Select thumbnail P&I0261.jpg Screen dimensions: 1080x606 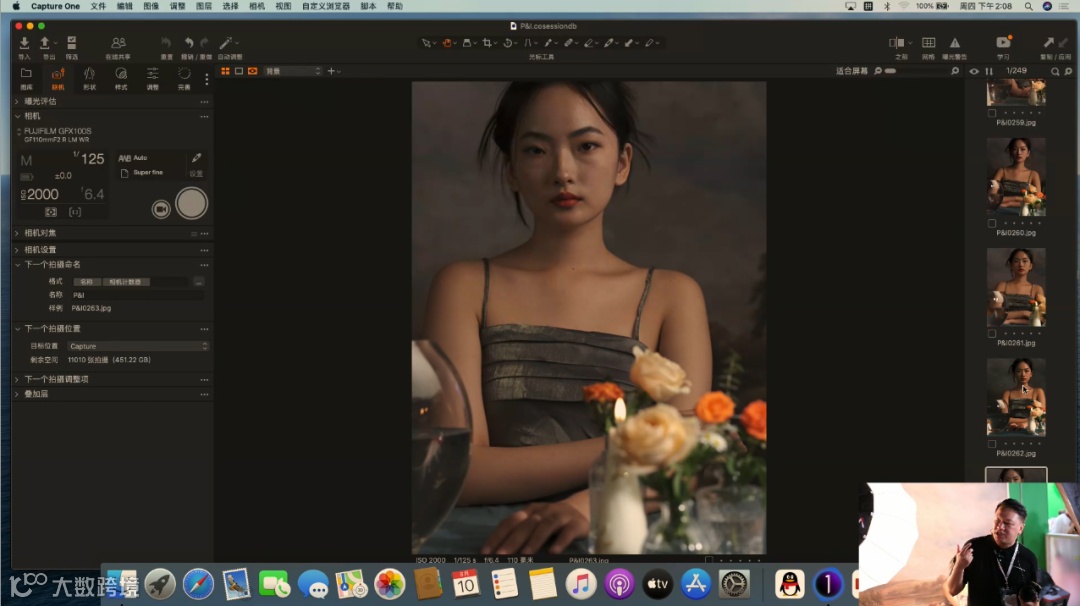pos(1016,287)
